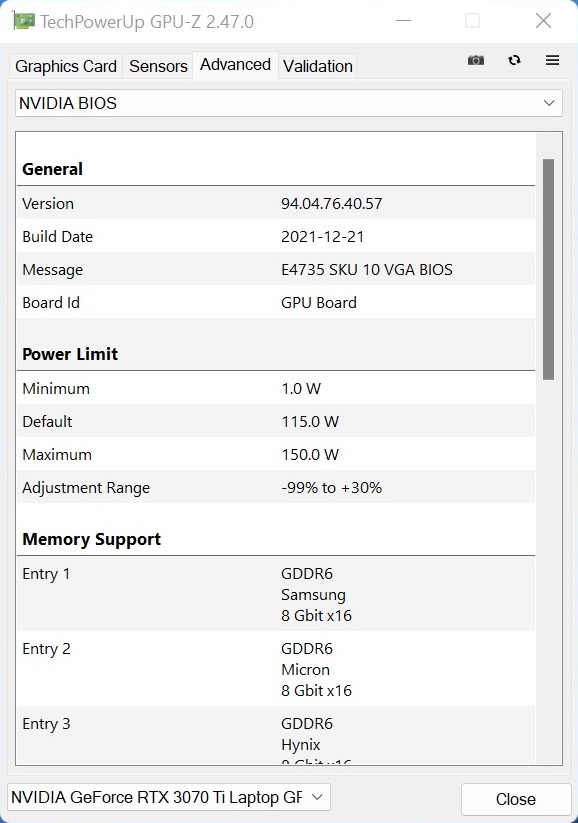Open the Sensors tab
This screenshot has height=823, width=578.
(158, 67)
